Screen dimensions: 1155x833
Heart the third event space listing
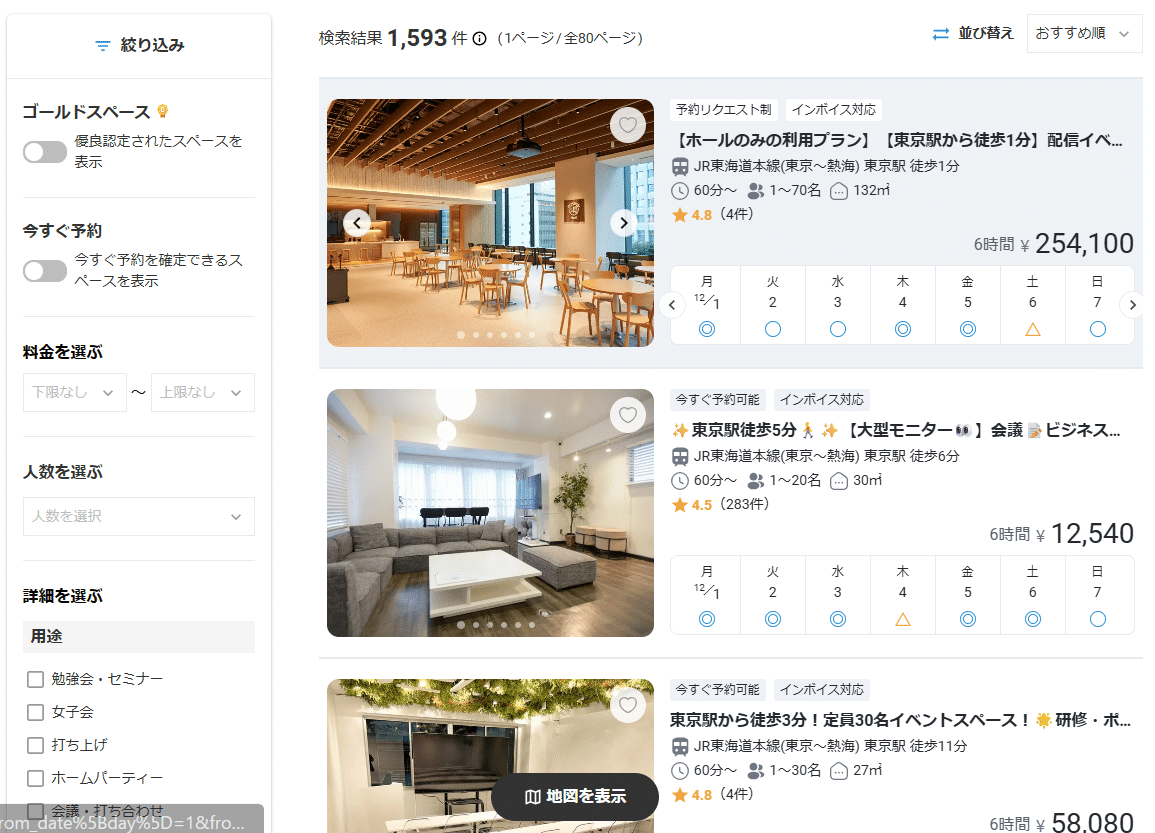click(627, 705)
